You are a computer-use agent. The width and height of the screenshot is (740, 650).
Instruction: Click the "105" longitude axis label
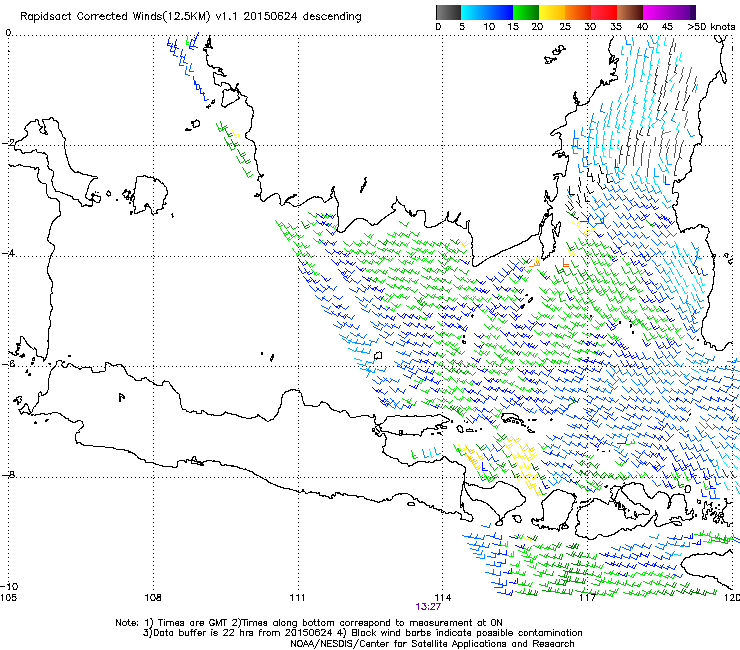tap(8, 598)
